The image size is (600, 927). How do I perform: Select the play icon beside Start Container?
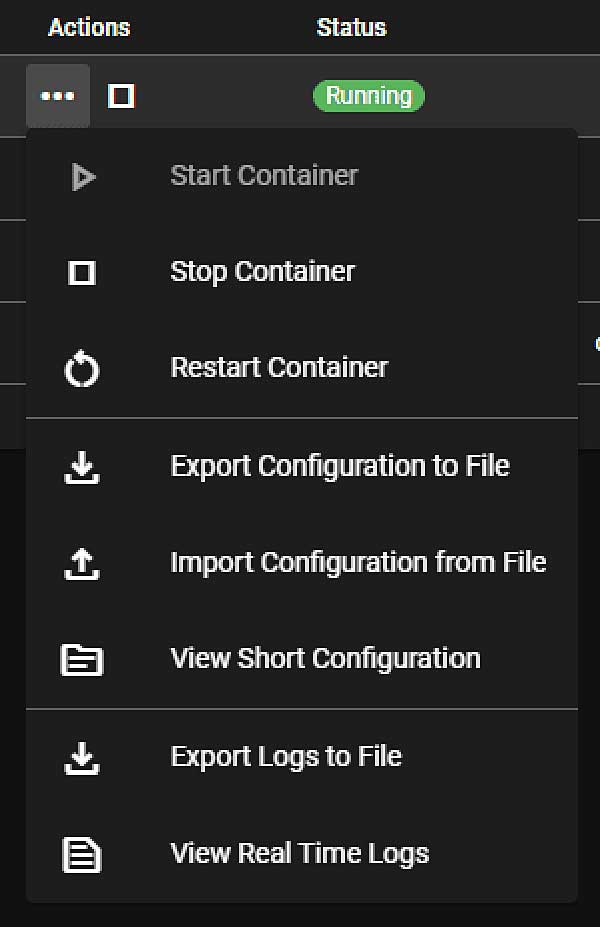pos(85,176)
